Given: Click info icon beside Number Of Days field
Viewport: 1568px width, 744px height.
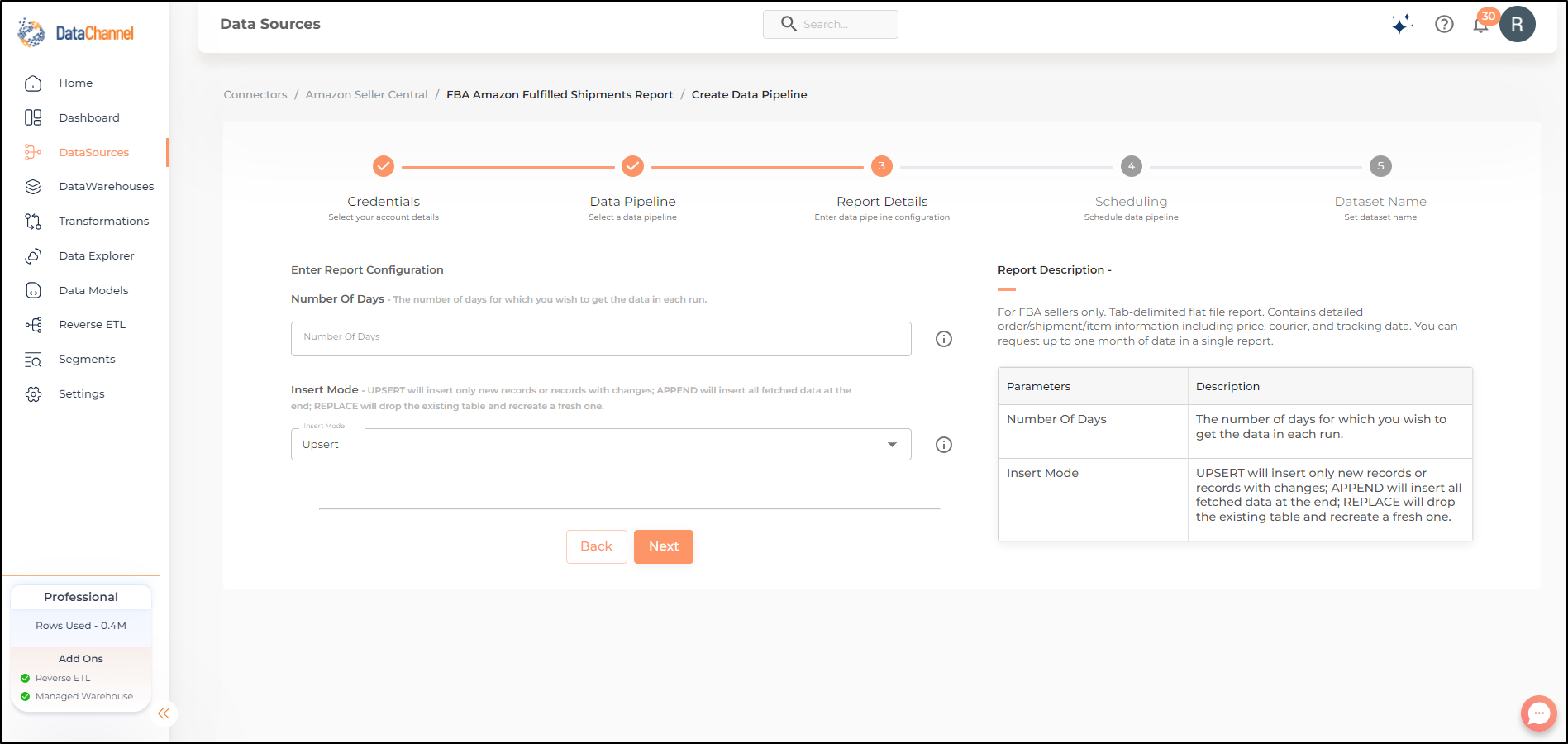Looking at the screenshot, I should [944, 339].
